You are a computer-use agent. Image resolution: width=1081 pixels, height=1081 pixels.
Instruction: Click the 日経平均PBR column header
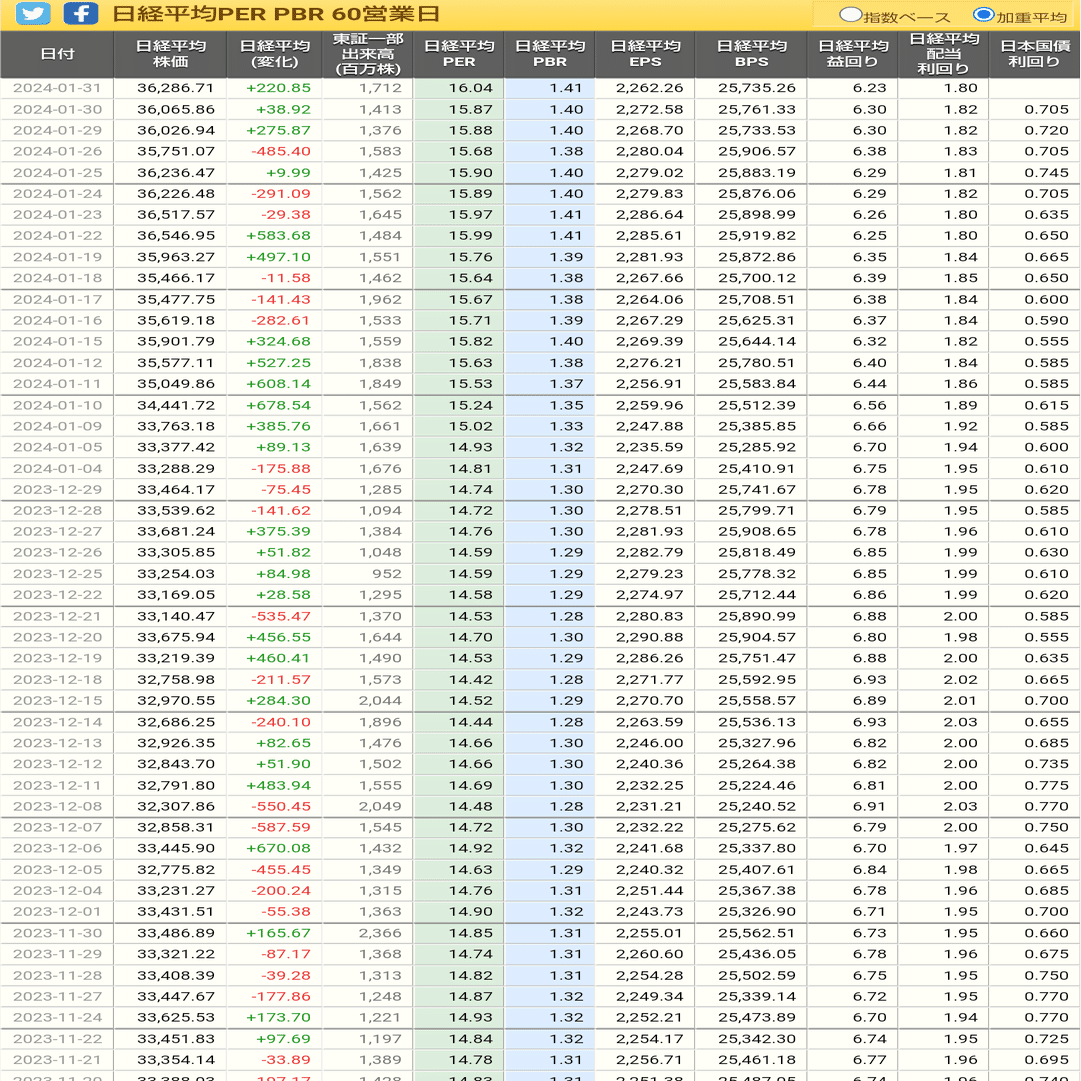pyautogui.click(x=549, y=54)
